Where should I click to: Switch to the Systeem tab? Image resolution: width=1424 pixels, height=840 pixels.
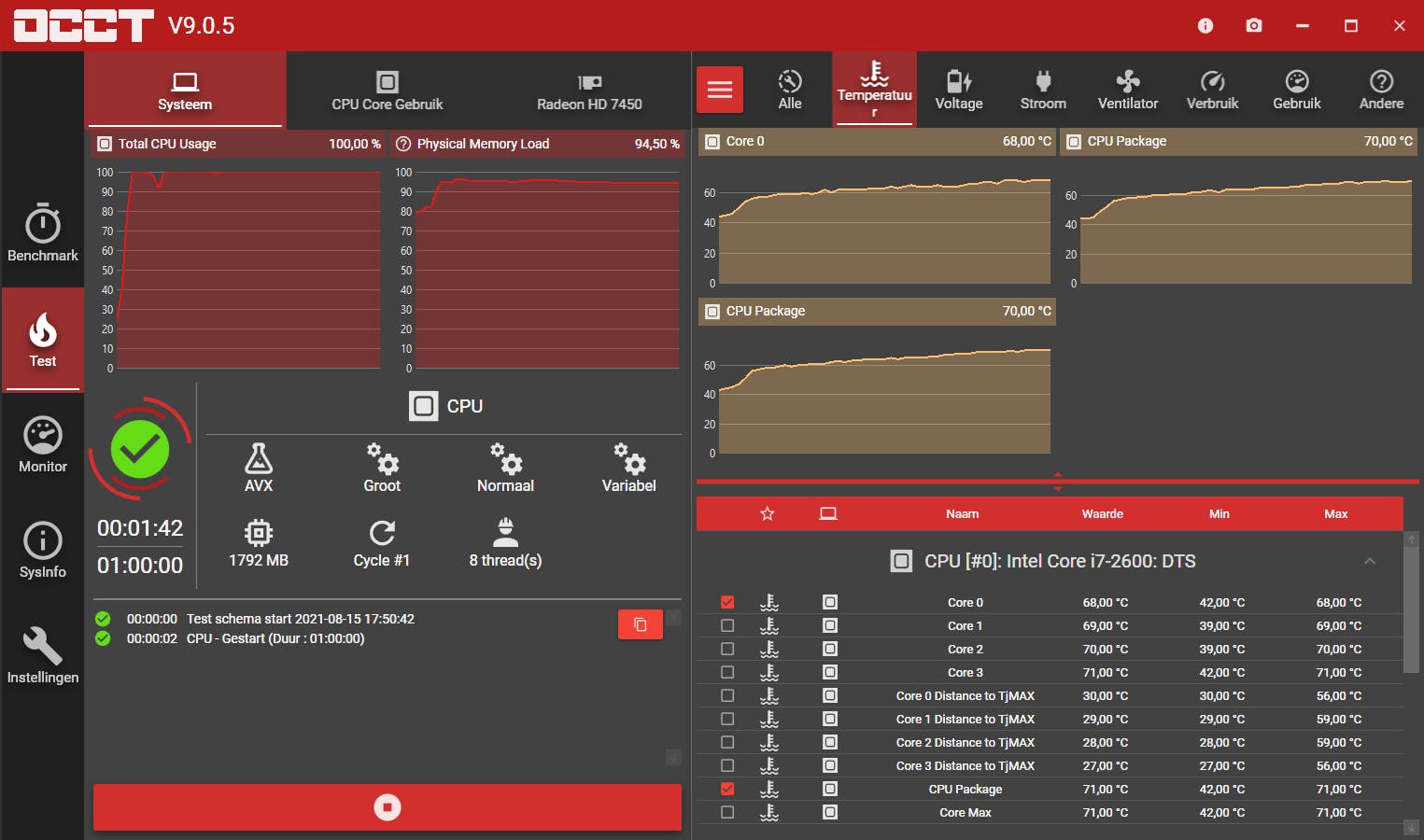(x=185, y=90)
